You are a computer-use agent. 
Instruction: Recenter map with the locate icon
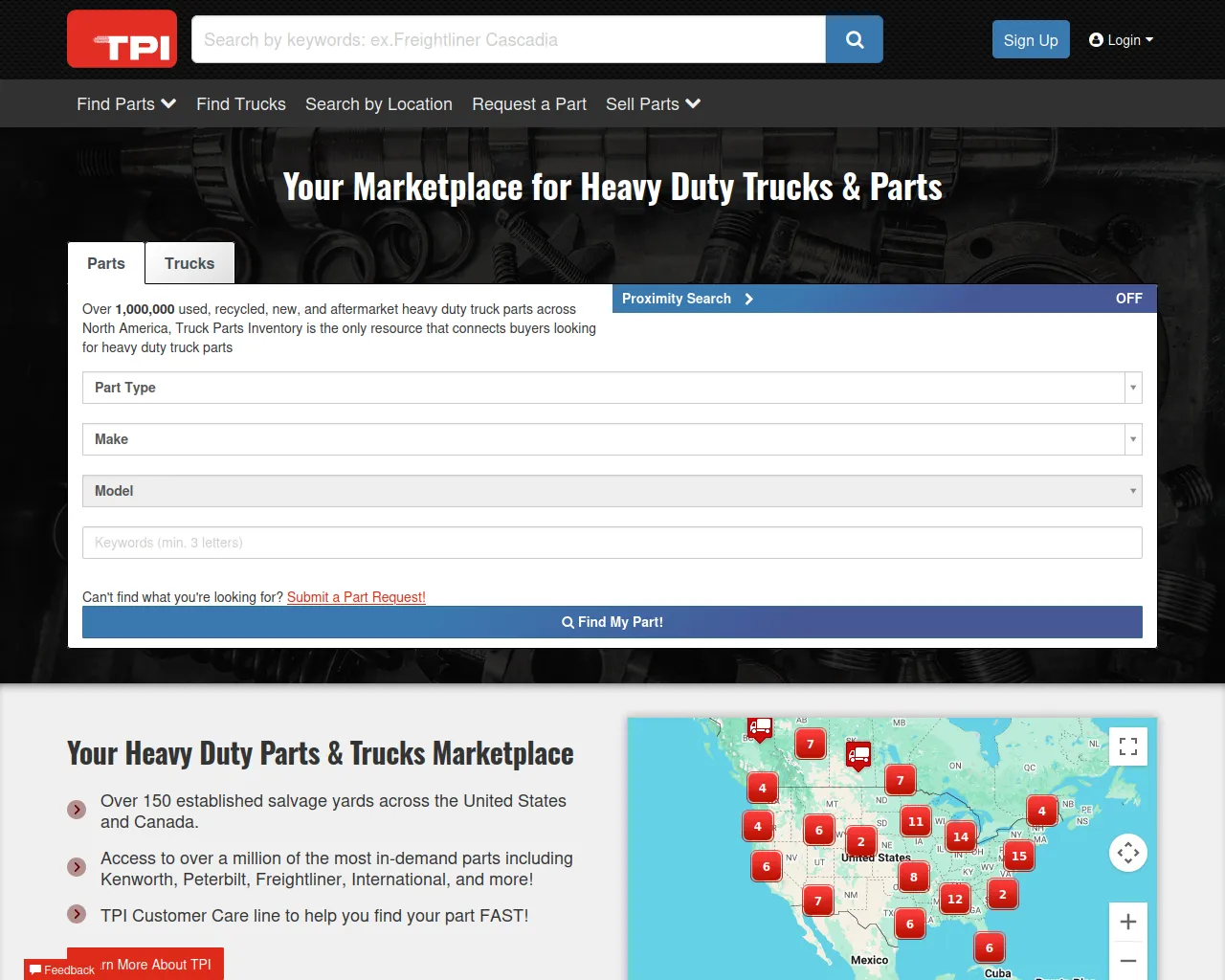(1128, 853)
